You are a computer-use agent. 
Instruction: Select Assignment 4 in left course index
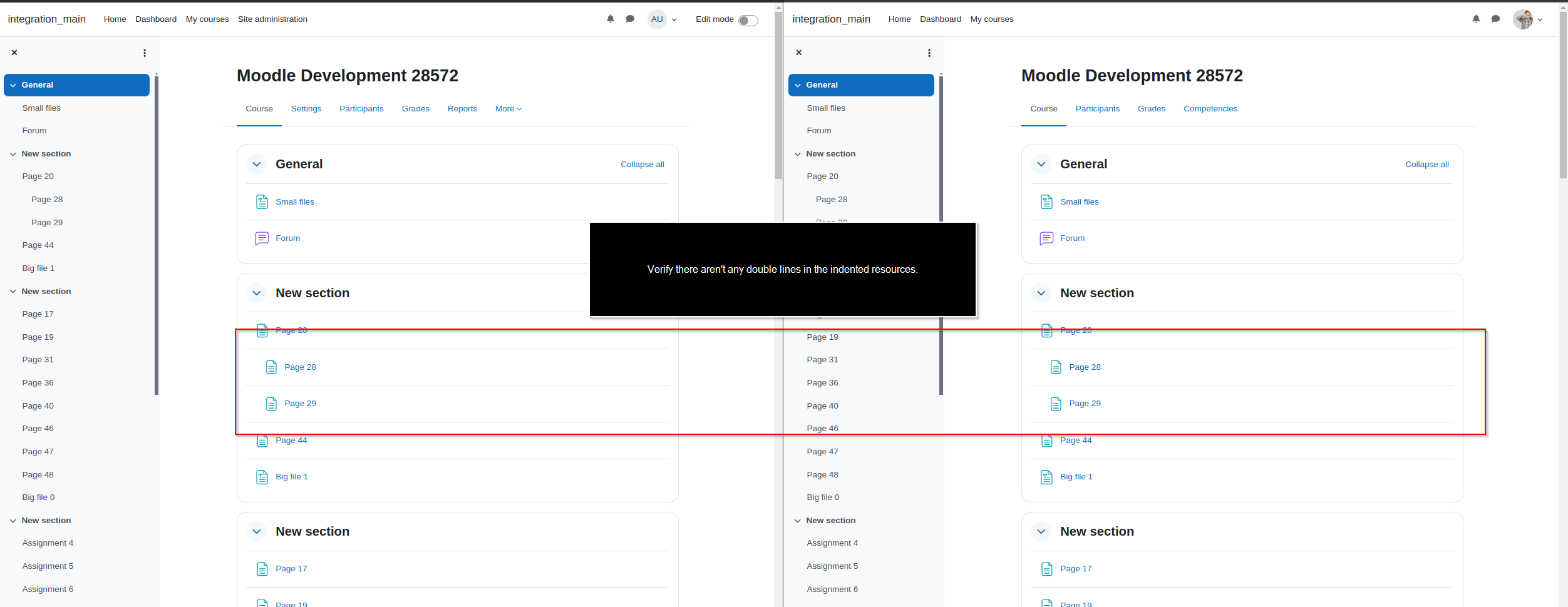pos(48,543)
